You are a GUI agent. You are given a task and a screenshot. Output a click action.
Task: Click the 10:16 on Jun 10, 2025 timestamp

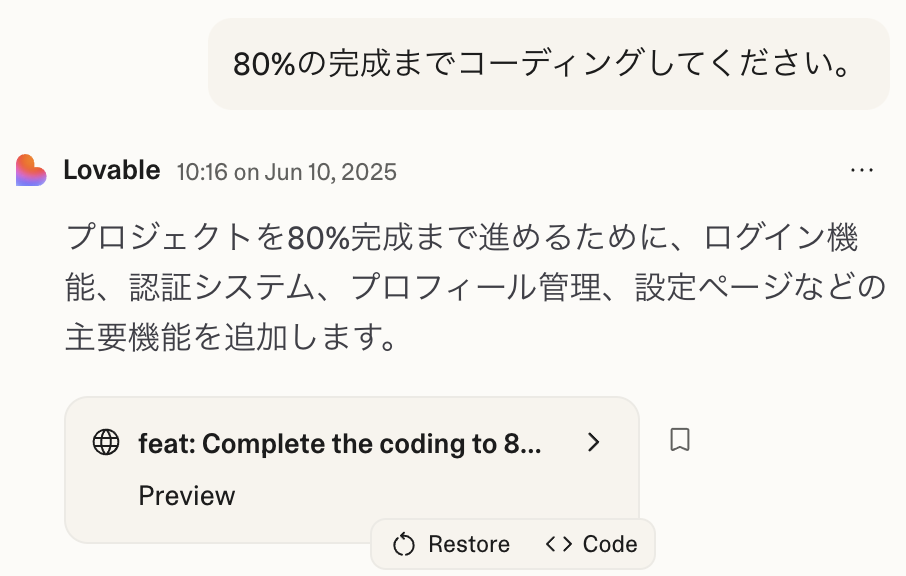tap(287, 172)
